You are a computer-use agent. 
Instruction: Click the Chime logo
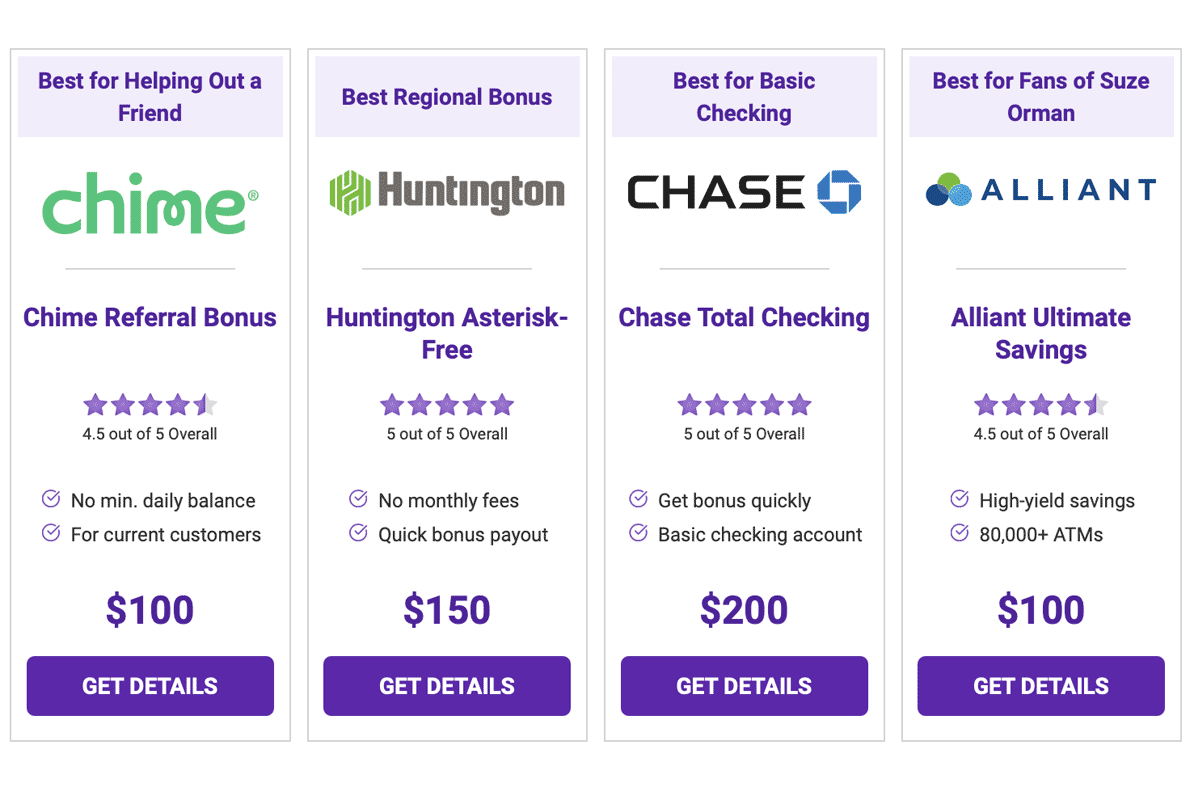[150, 202]
